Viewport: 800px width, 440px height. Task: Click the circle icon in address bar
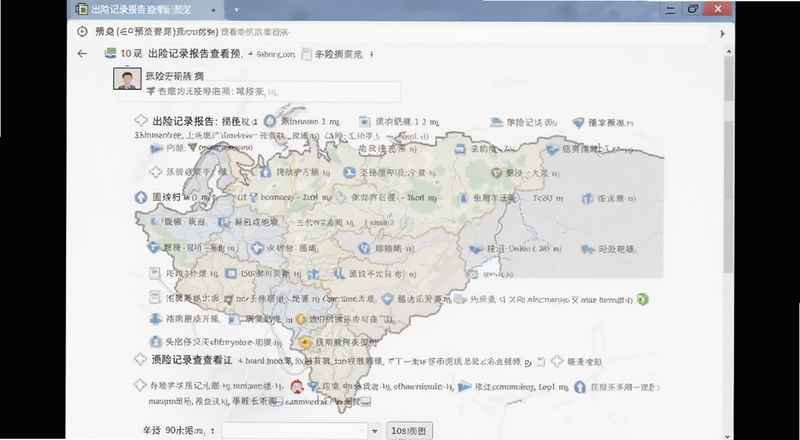click(82, 32)
